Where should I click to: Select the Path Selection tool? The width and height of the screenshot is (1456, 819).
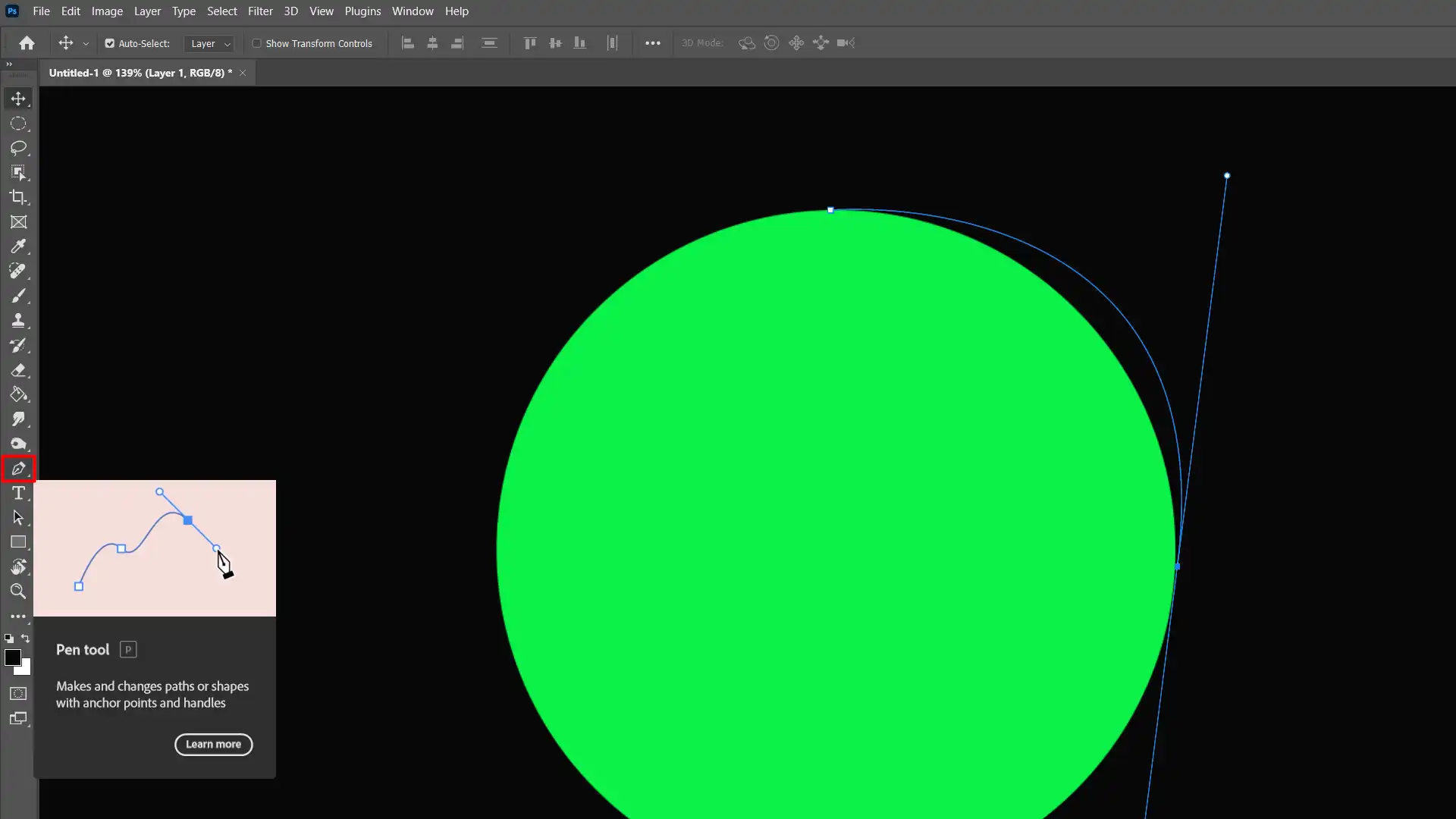coord(18,518)
